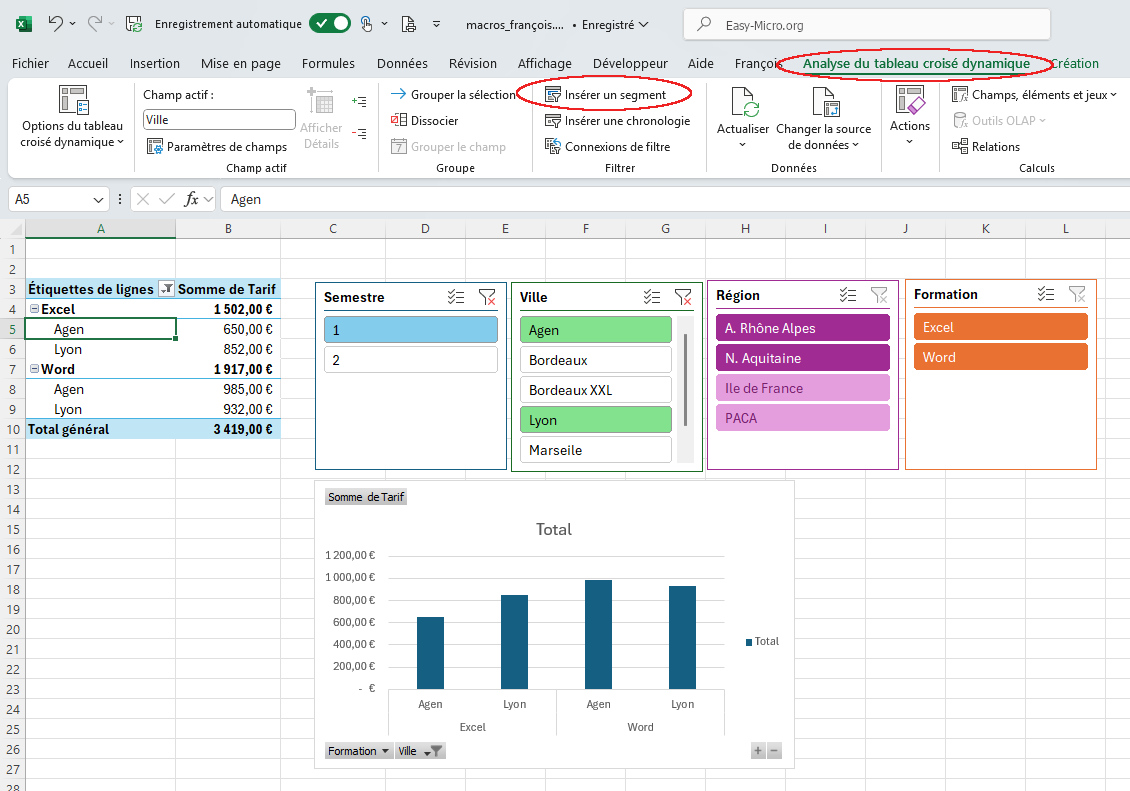Click the Insérer un segment icon

[553, 95]
